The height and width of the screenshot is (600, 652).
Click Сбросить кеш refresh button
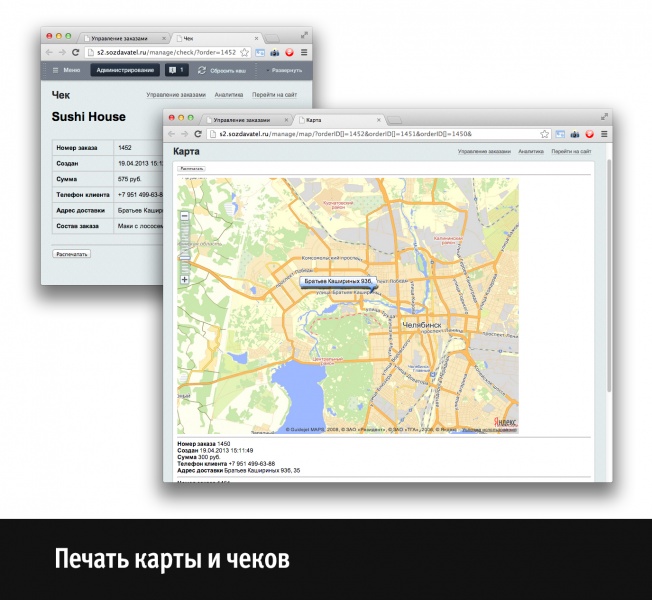point(222,70)
